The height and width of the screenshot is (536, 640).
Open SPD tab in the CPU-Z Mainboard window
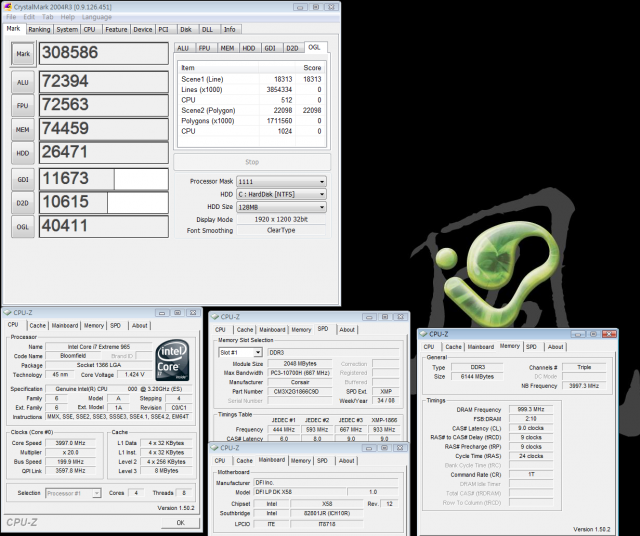[x=322, y=460]
